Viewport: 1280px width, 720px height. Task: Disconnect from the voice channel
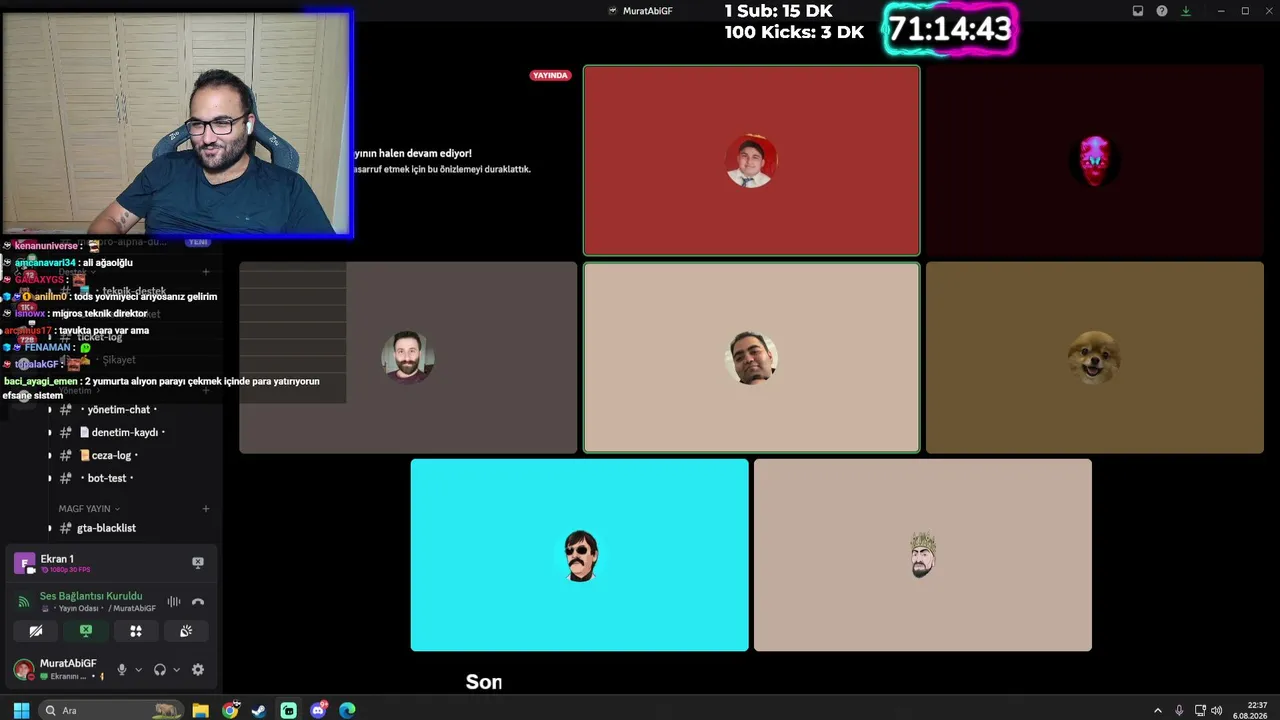coord(198,602)
